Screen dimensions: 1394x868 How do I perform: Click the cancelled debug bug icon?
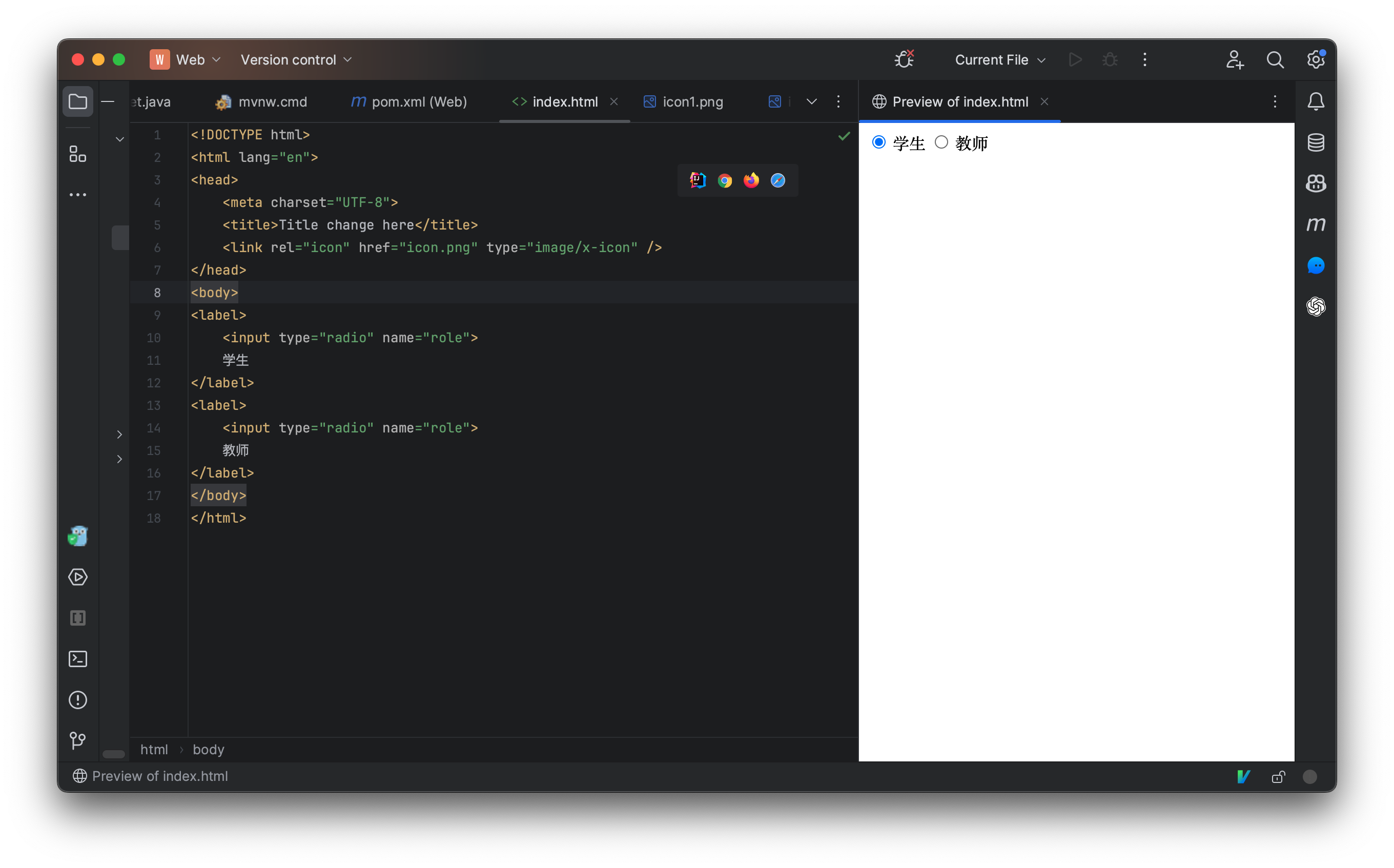coord(904,59)
